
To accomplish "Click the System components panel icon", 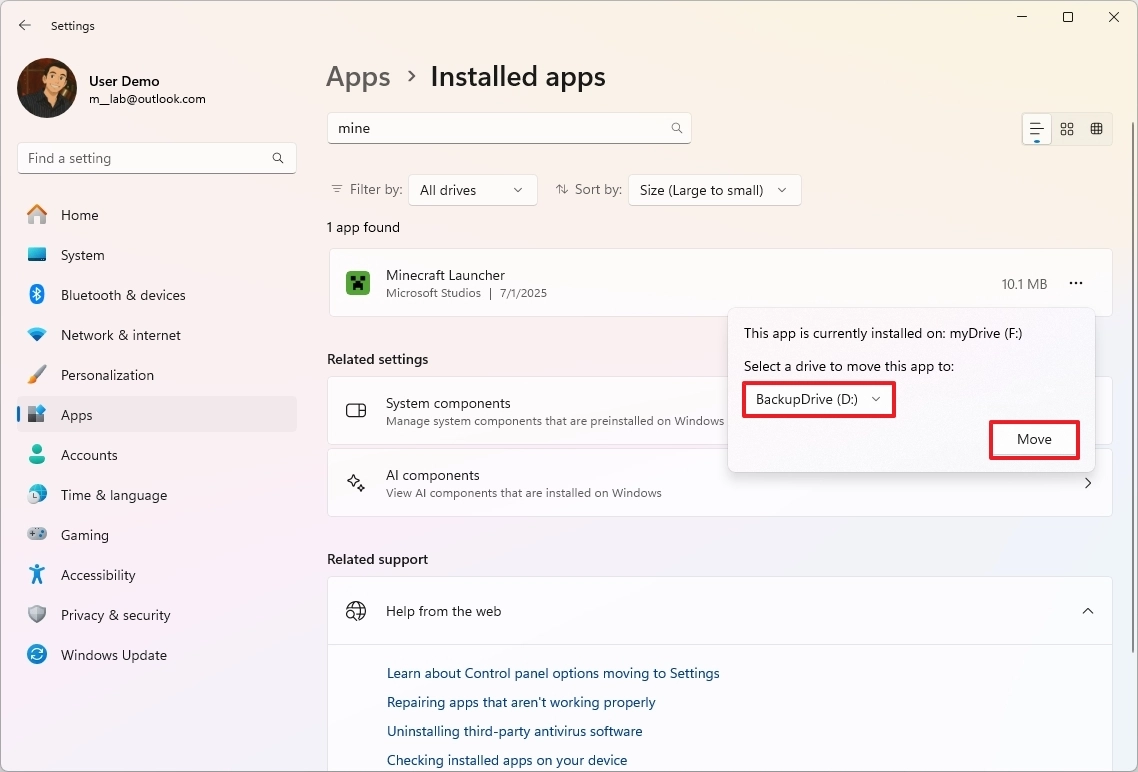I will 356,411.
